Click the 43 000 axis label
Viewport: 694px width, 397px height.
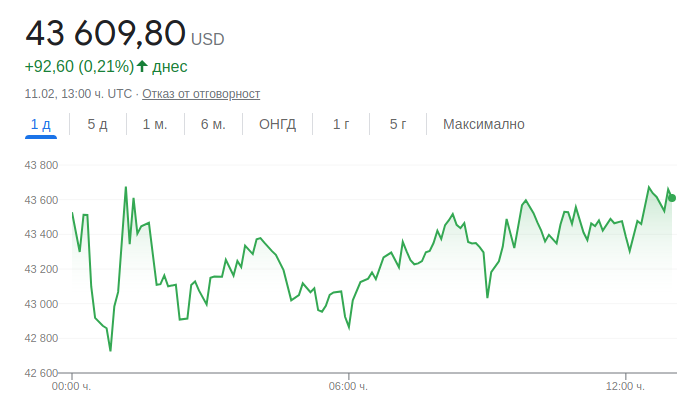coord(41,304)
